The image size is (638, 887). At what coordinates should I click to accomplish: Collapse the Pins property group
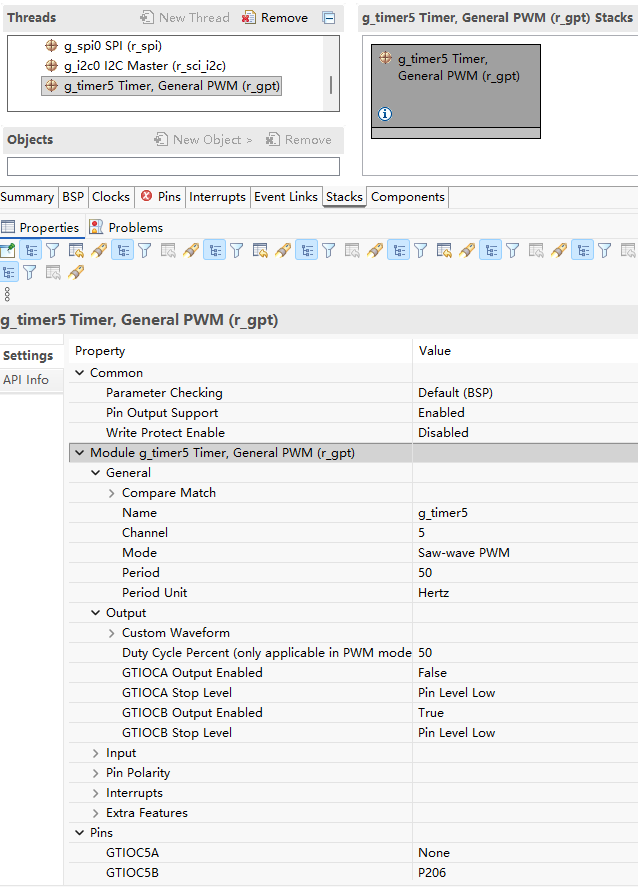[80, 833]
